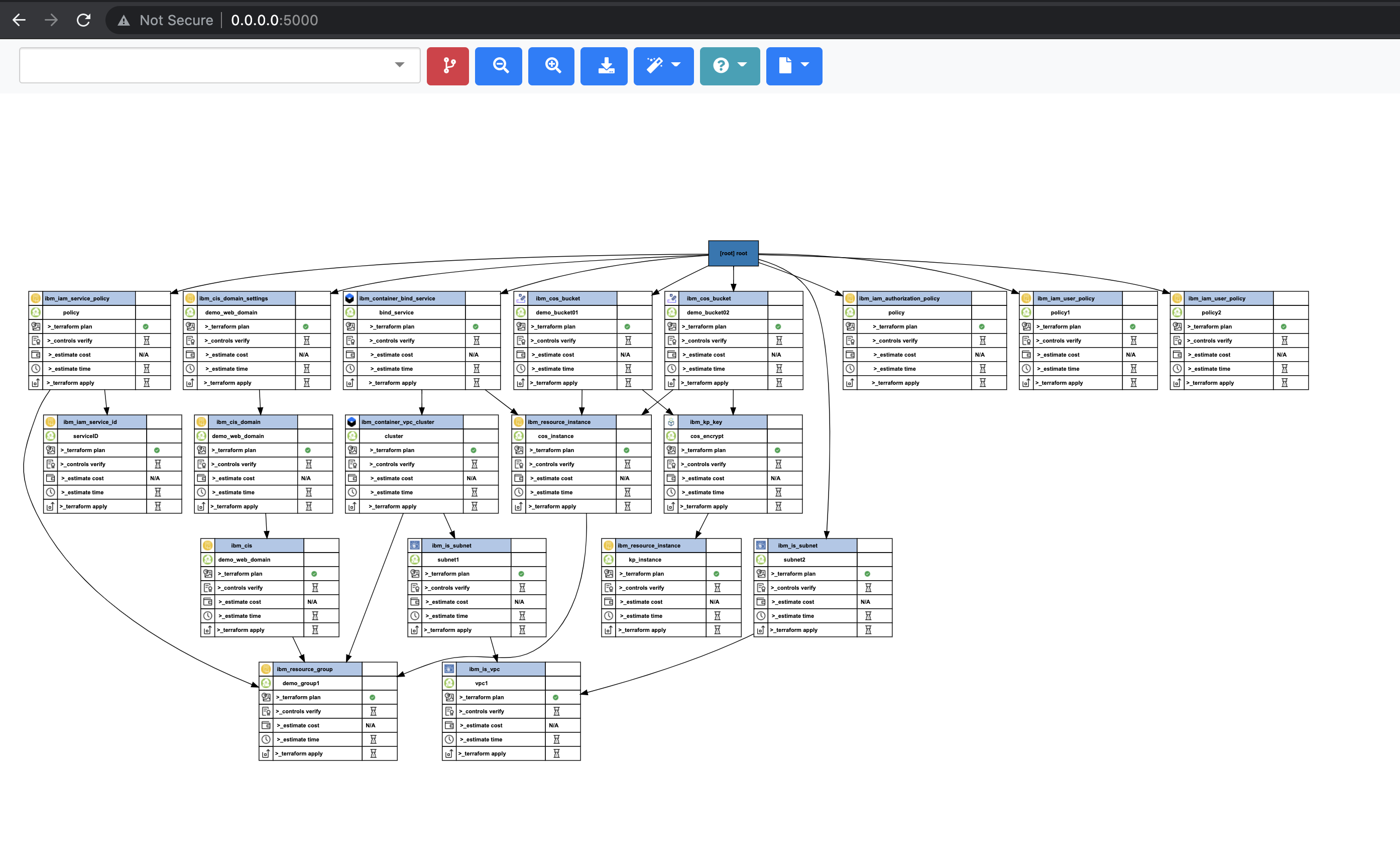Click the terraform plan icon in cos_instance
Image resolution: width=1400 pixels, height=868 pixels.
pos(519,450)
